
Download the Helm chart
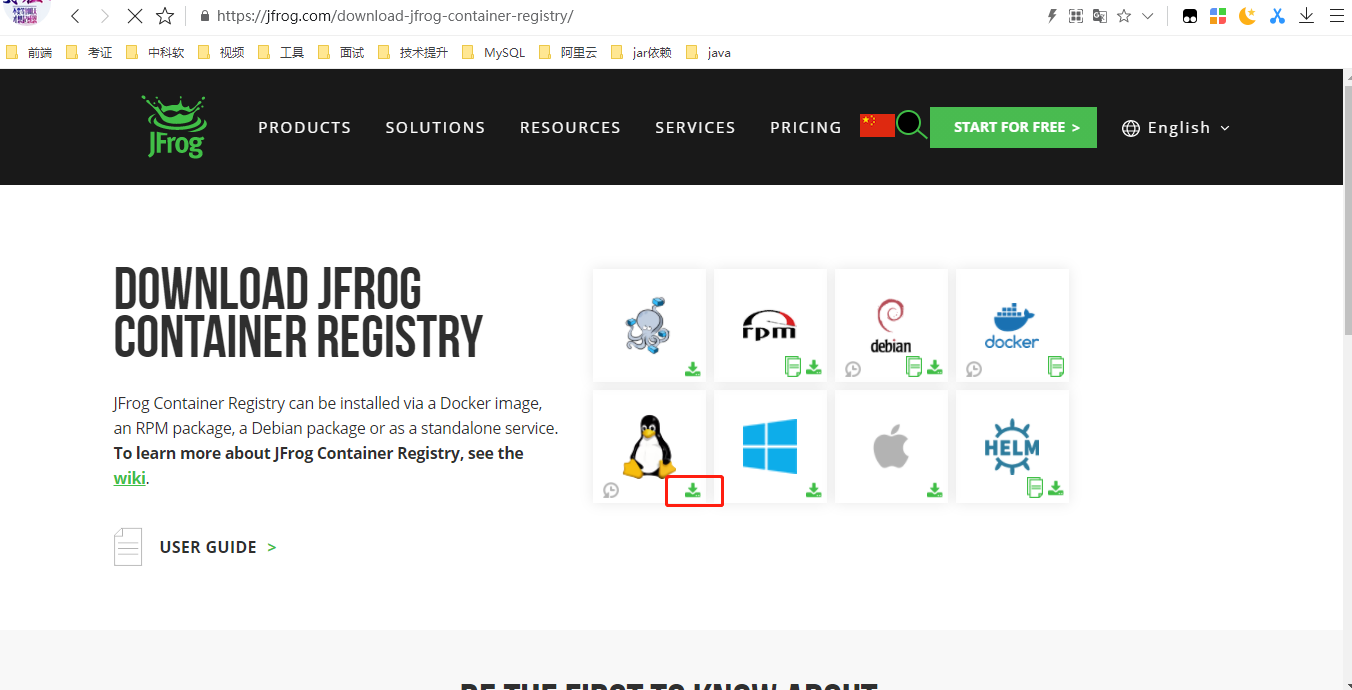click(1056, 489)
